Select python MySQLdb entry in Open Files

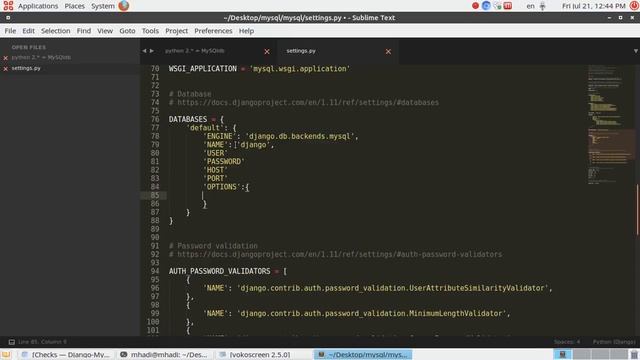pos(41,58)
